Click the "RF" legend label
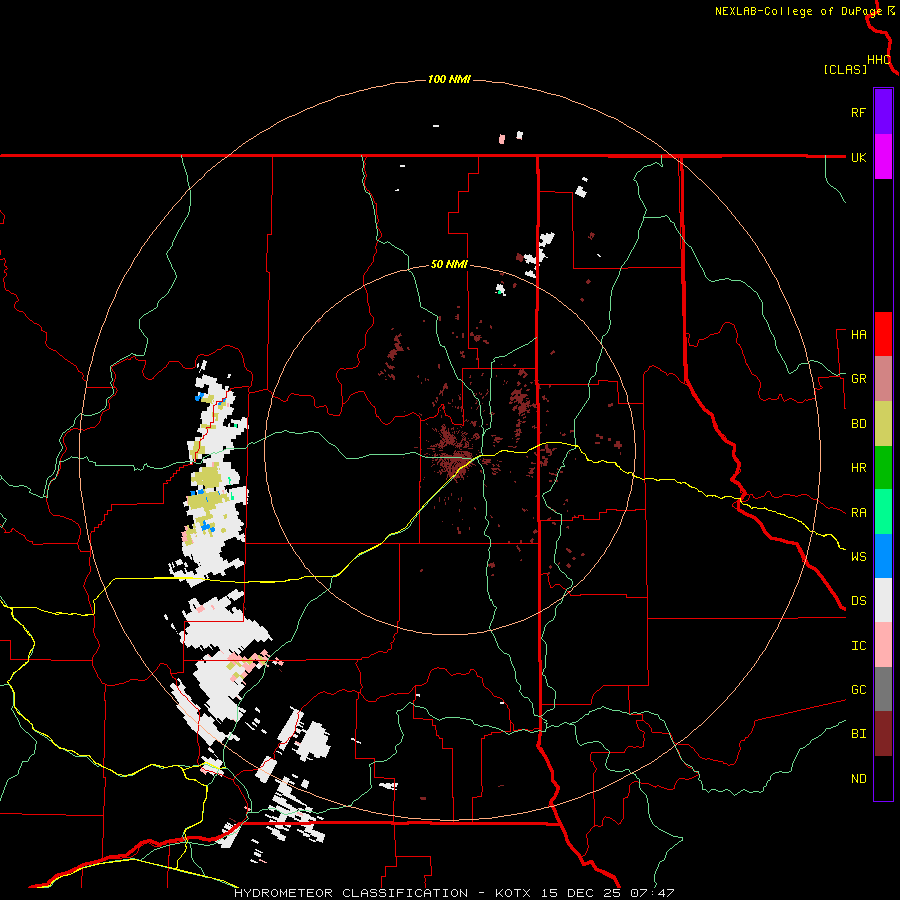Image resolution: width=900 pixels, height=900 pixels. [858, 112]
